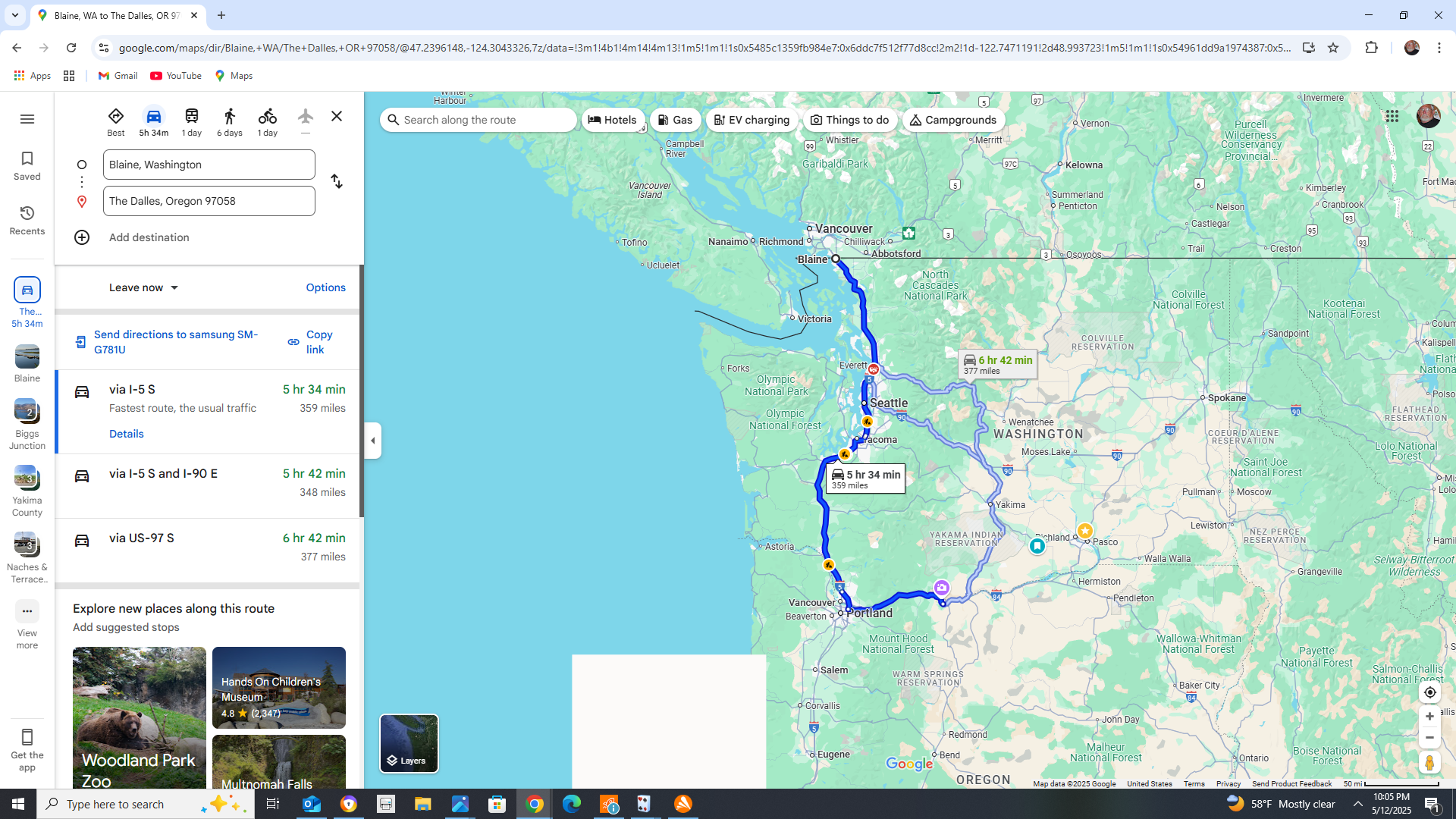The width and height of the screenshot is (1456, 819).
Task: Toggle the EV charging filter chip
Action: (752, 120)
